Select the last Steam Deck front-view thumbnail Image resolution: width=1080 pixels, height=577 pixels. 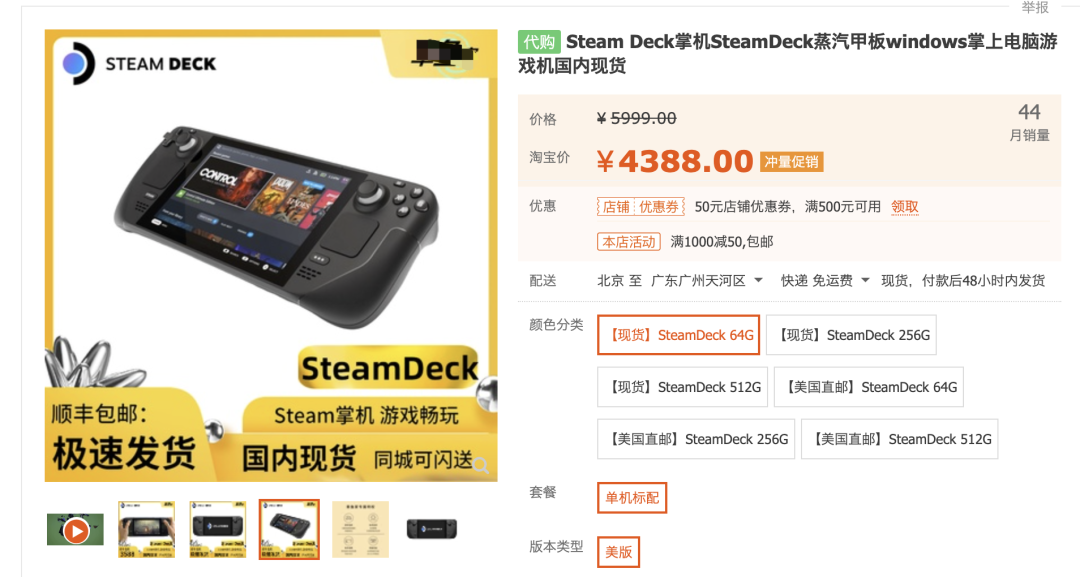[x=432, y=529]
